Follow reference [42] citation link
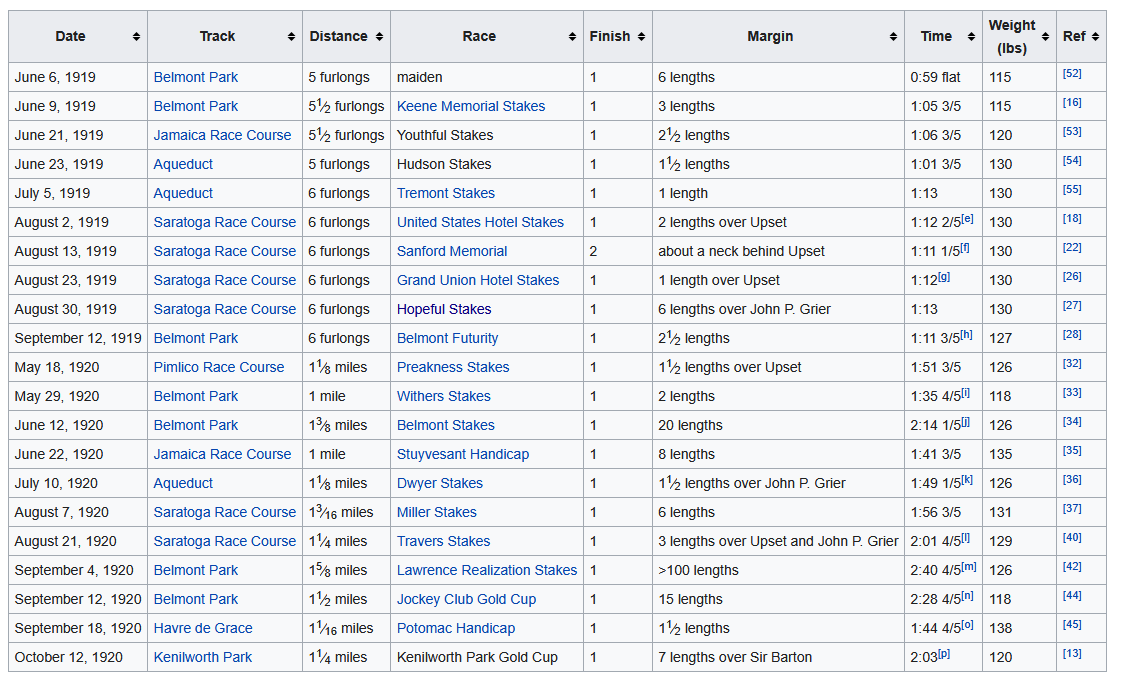1122x682 pixels. point(1072,566)
